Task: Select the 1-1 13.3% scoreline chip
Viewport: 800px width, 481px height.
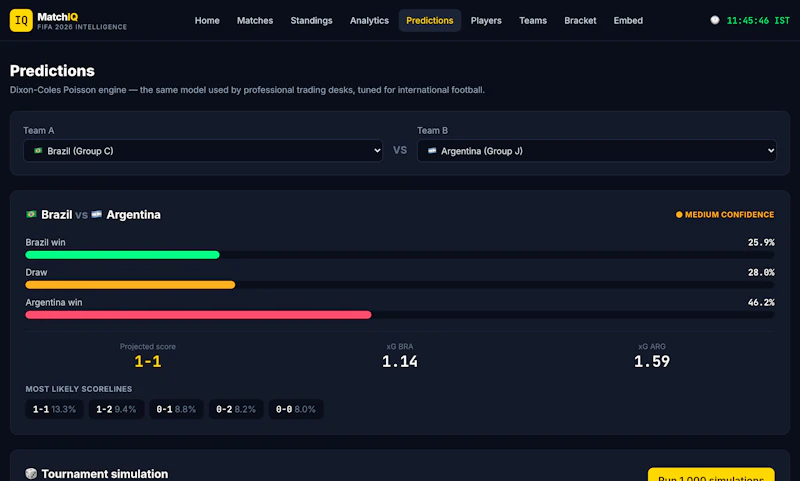Action: coord(54,409)
